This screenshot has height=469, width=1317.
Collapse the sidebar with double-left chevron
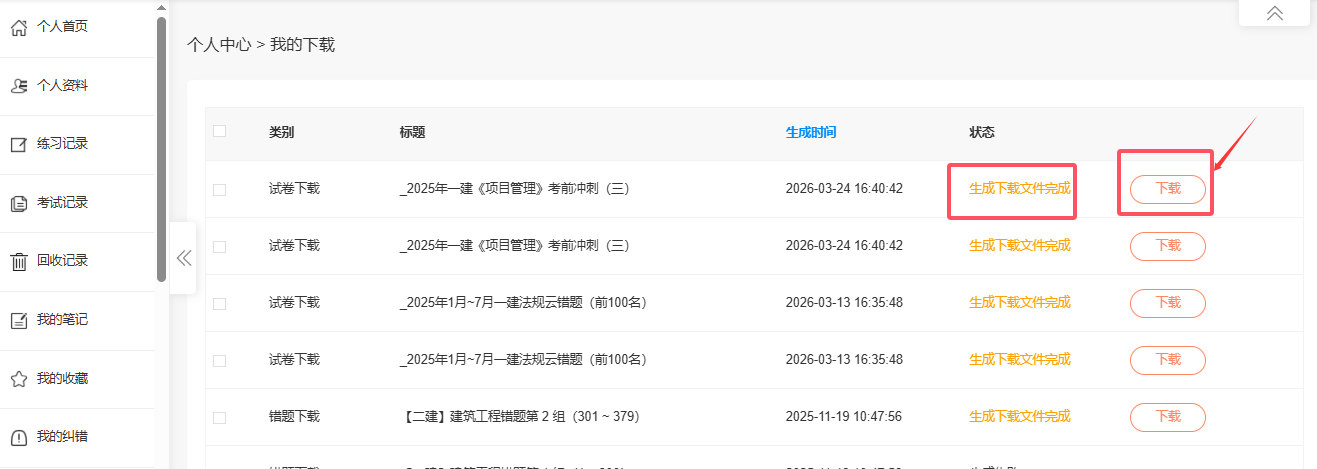tap(183, 258)
